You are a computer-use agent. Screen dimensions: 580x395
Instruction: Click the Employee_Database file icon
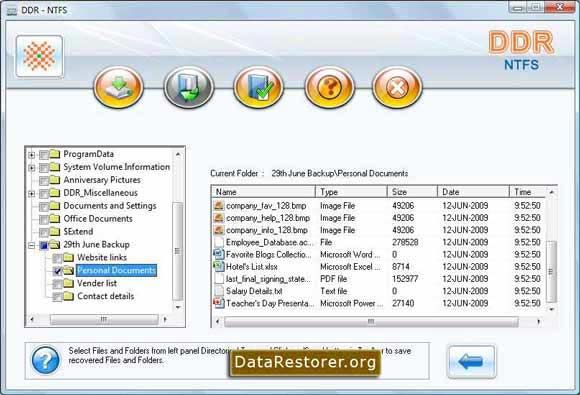[x=219, y=242]
